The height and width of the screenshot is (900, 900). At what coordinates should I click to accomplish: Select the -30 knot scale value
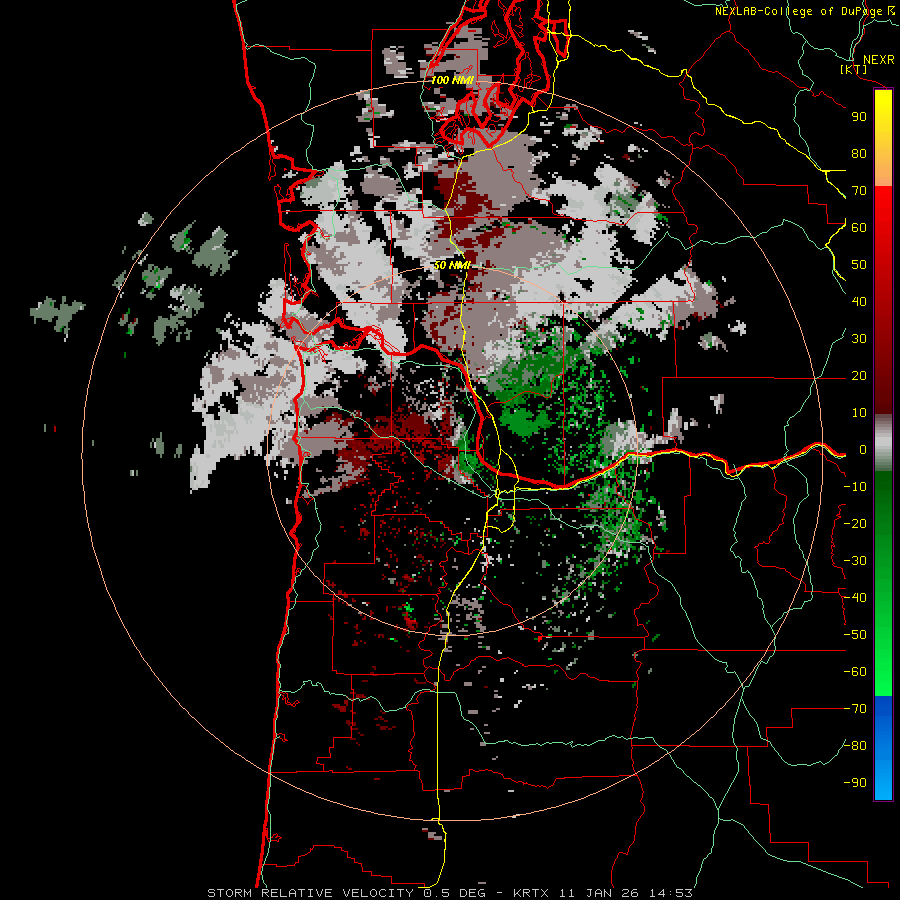coord(855,561)
